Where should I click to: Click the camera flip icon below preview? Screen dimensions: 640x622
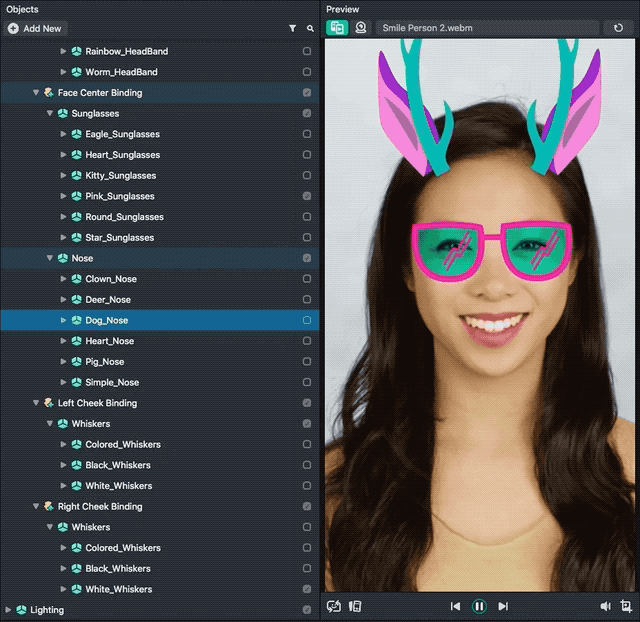tap(334, 606)
